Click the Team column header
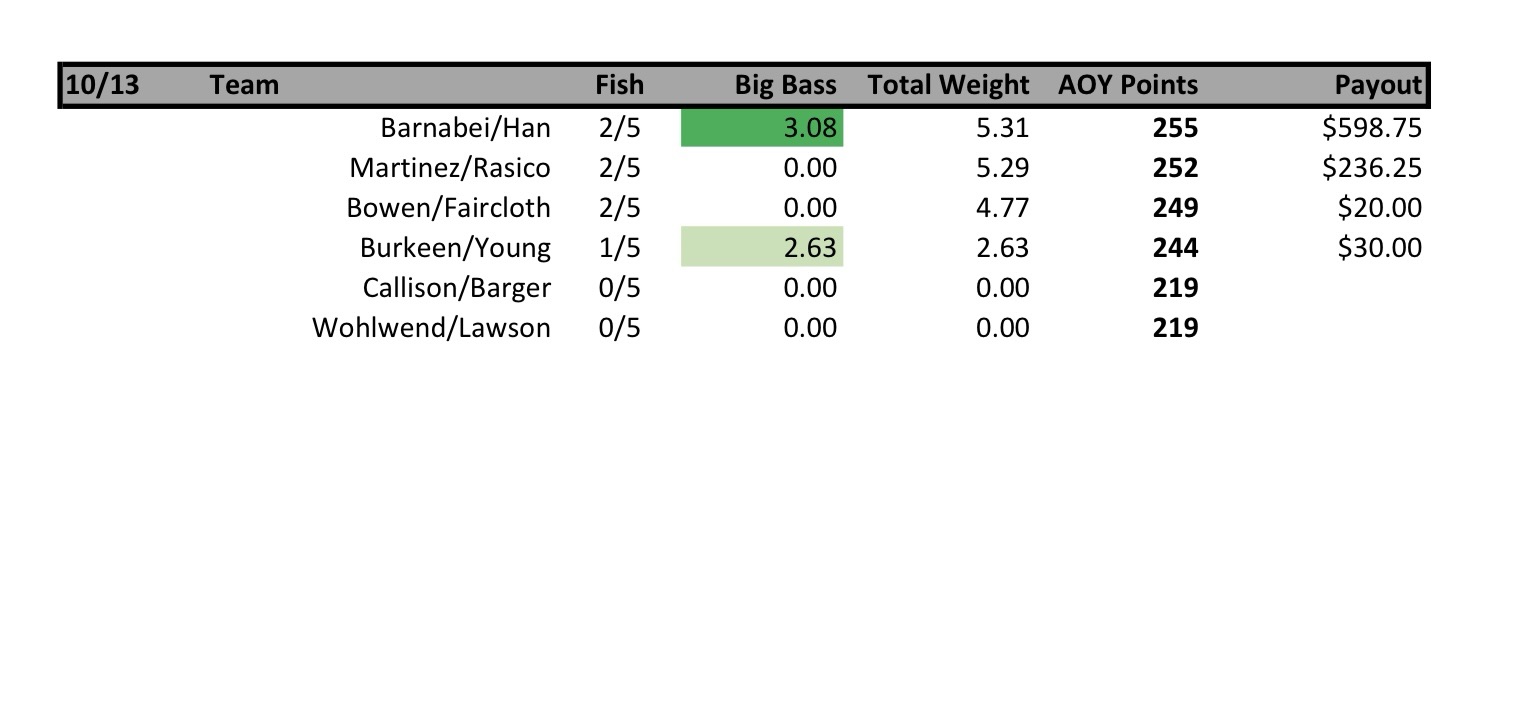Image resolution: width=1534 pixels, height=708 pixels. [x=244, y=85]
